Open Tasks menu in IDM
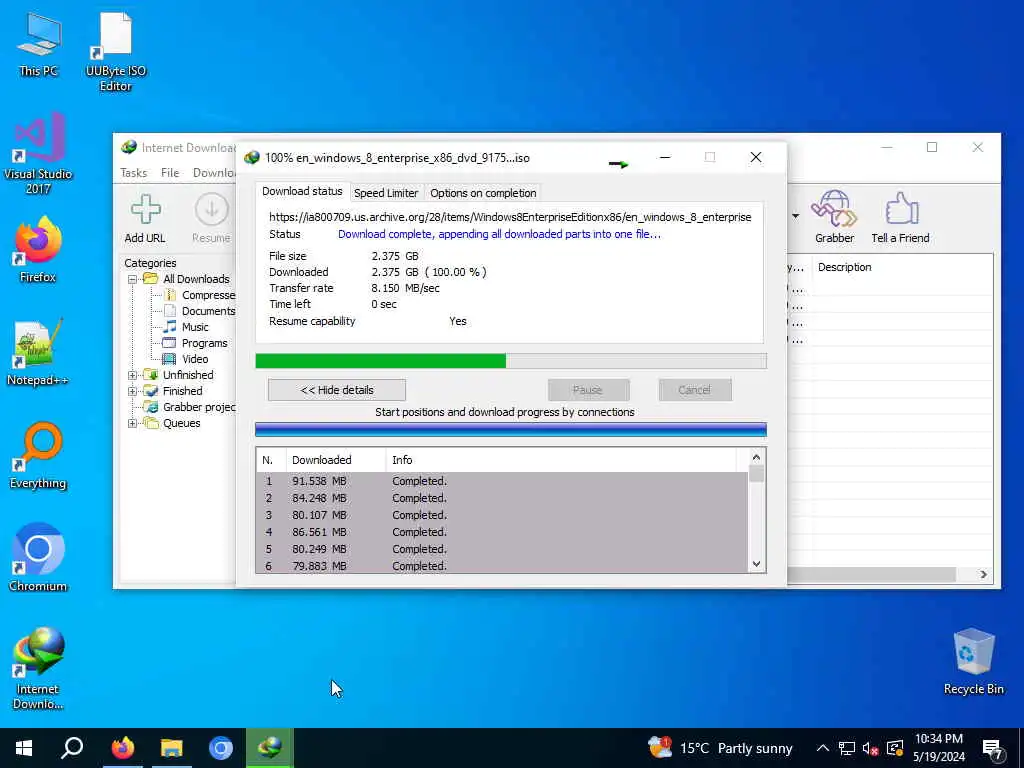 click(x=134, y=172)
